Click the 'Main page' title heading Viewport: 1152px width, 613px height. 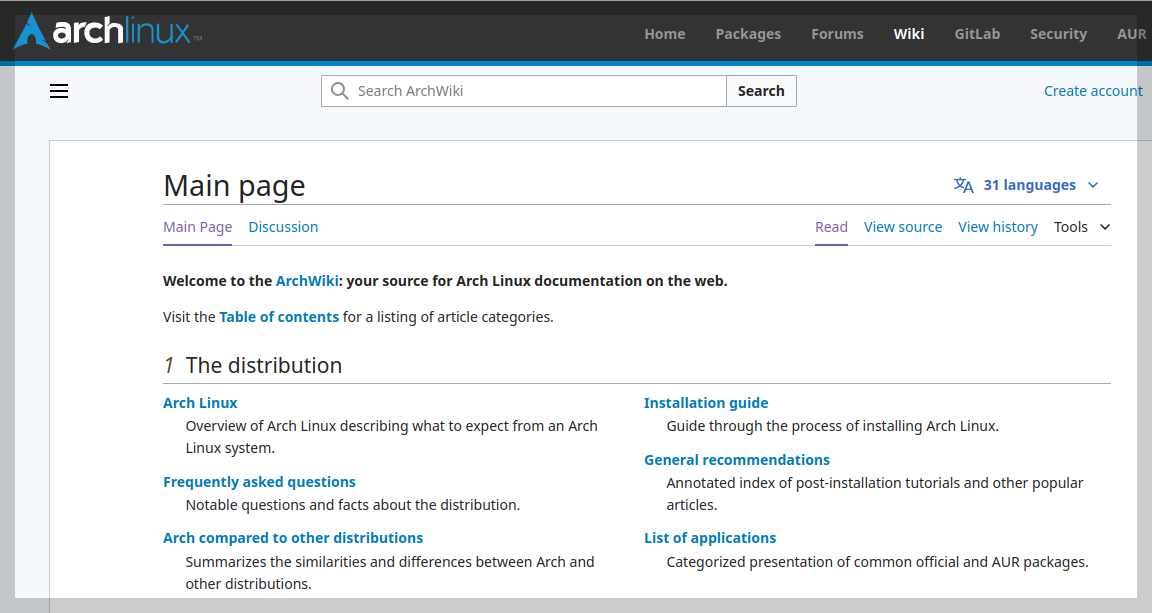[234, 186]
